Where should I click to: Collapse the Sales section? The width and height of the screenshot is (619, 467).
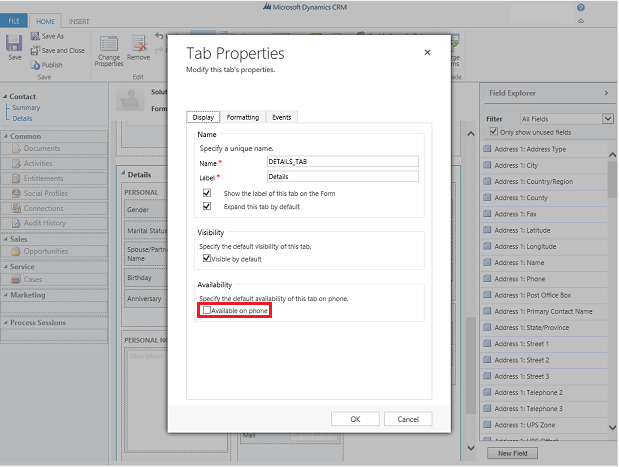6,239
